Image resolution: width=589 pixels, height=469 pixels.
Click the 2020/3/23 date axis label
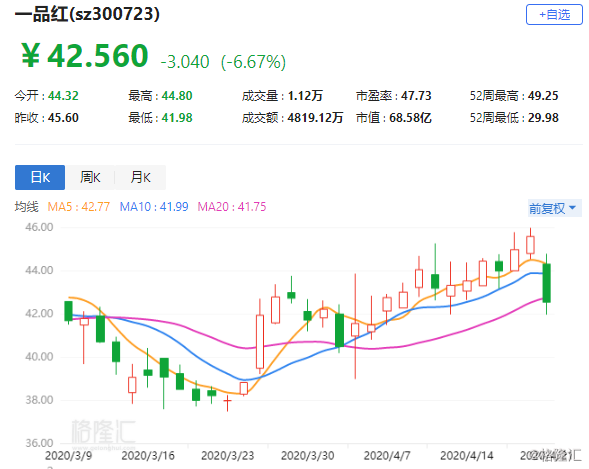point(228,456)
